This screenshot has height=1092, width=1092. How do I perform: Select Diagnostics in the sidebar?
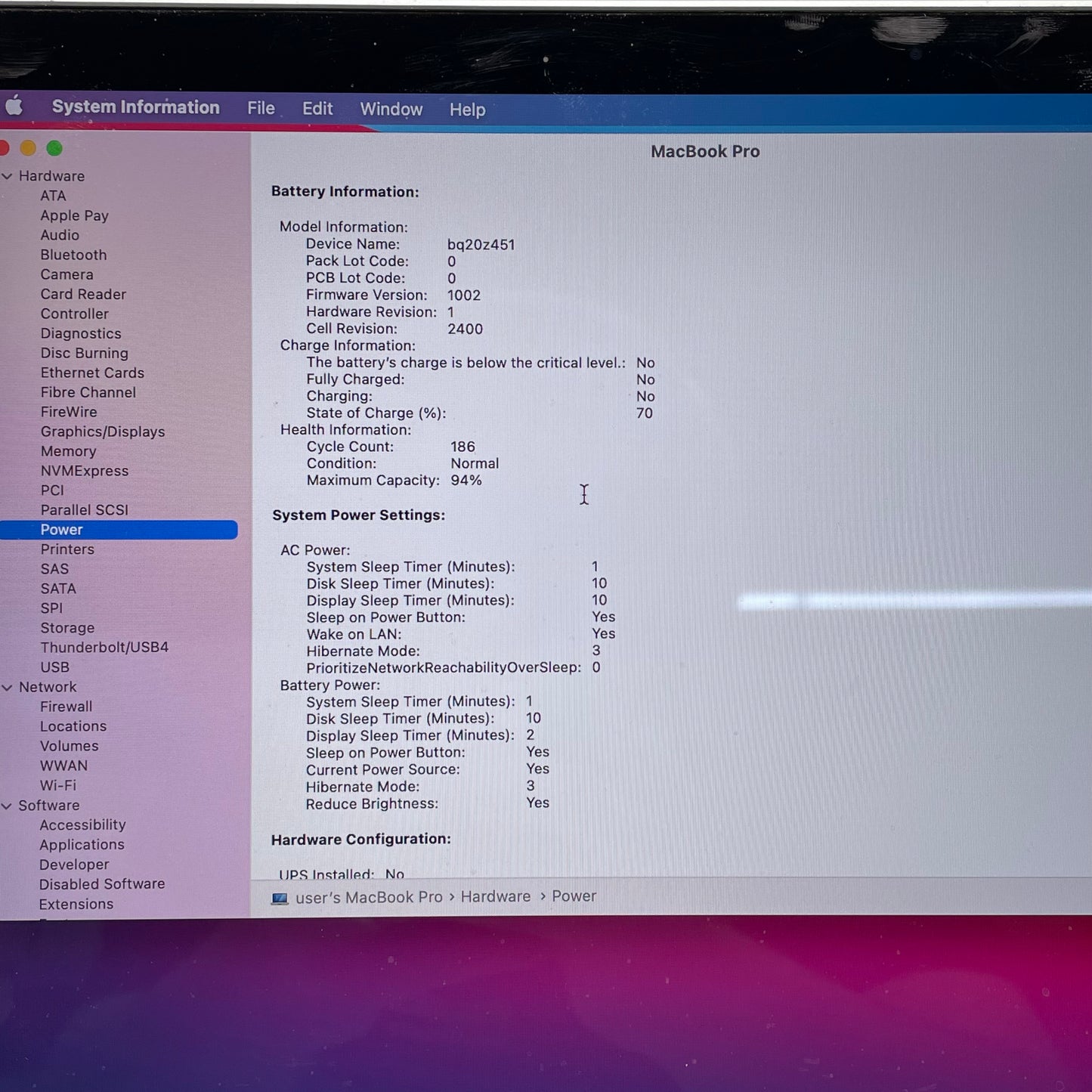(80, 333)
